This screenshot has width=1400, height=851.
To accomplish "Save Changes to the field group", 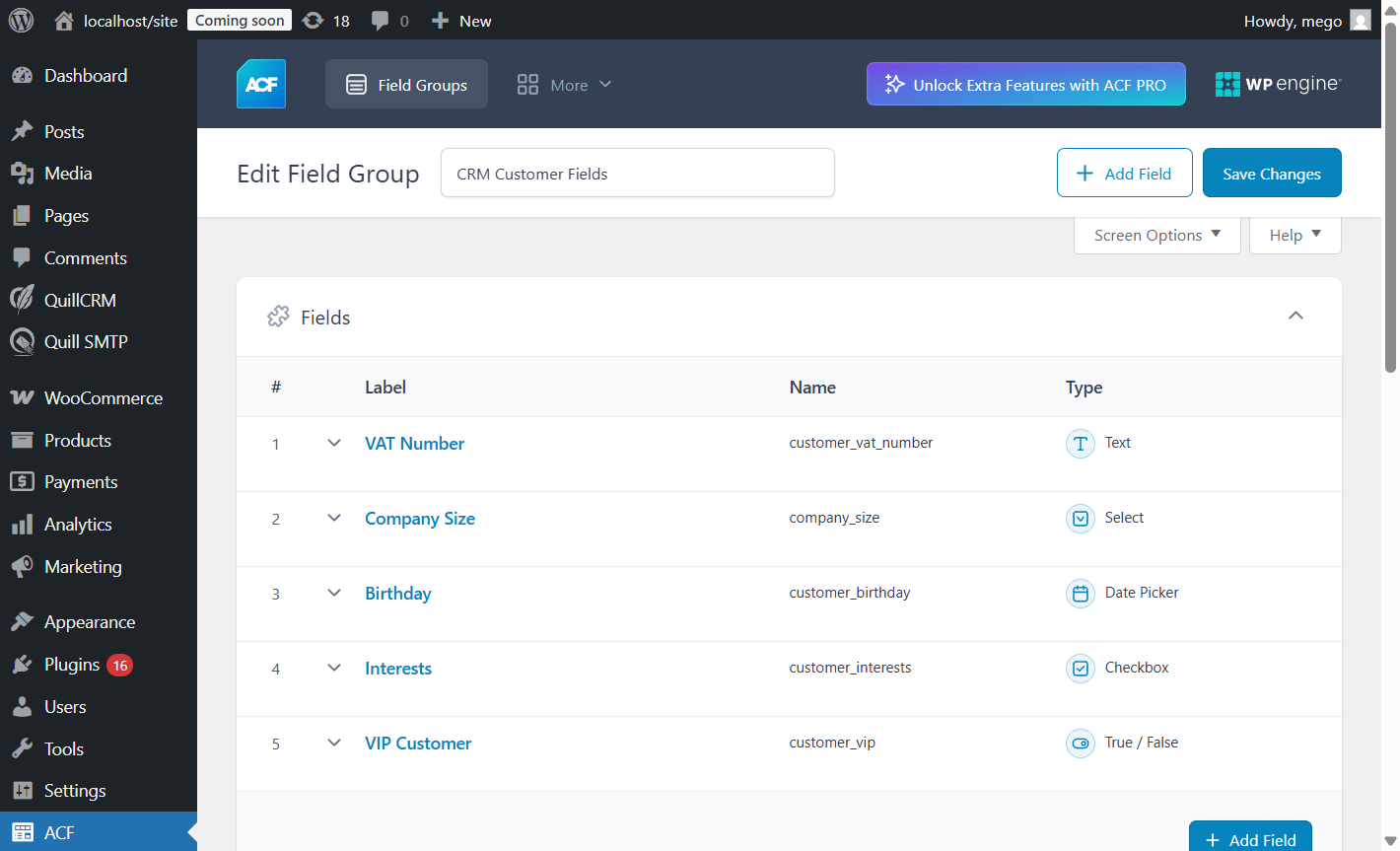I will 1271,173.
